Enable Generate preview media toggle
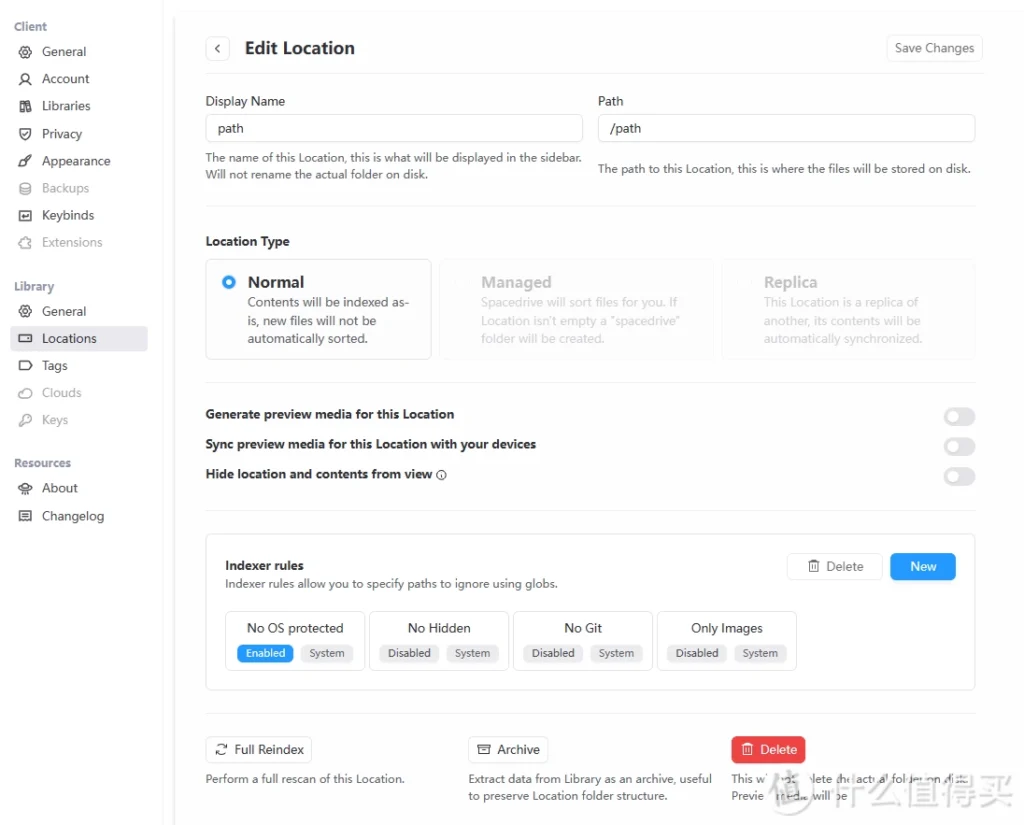 click(x=958, y=417)
